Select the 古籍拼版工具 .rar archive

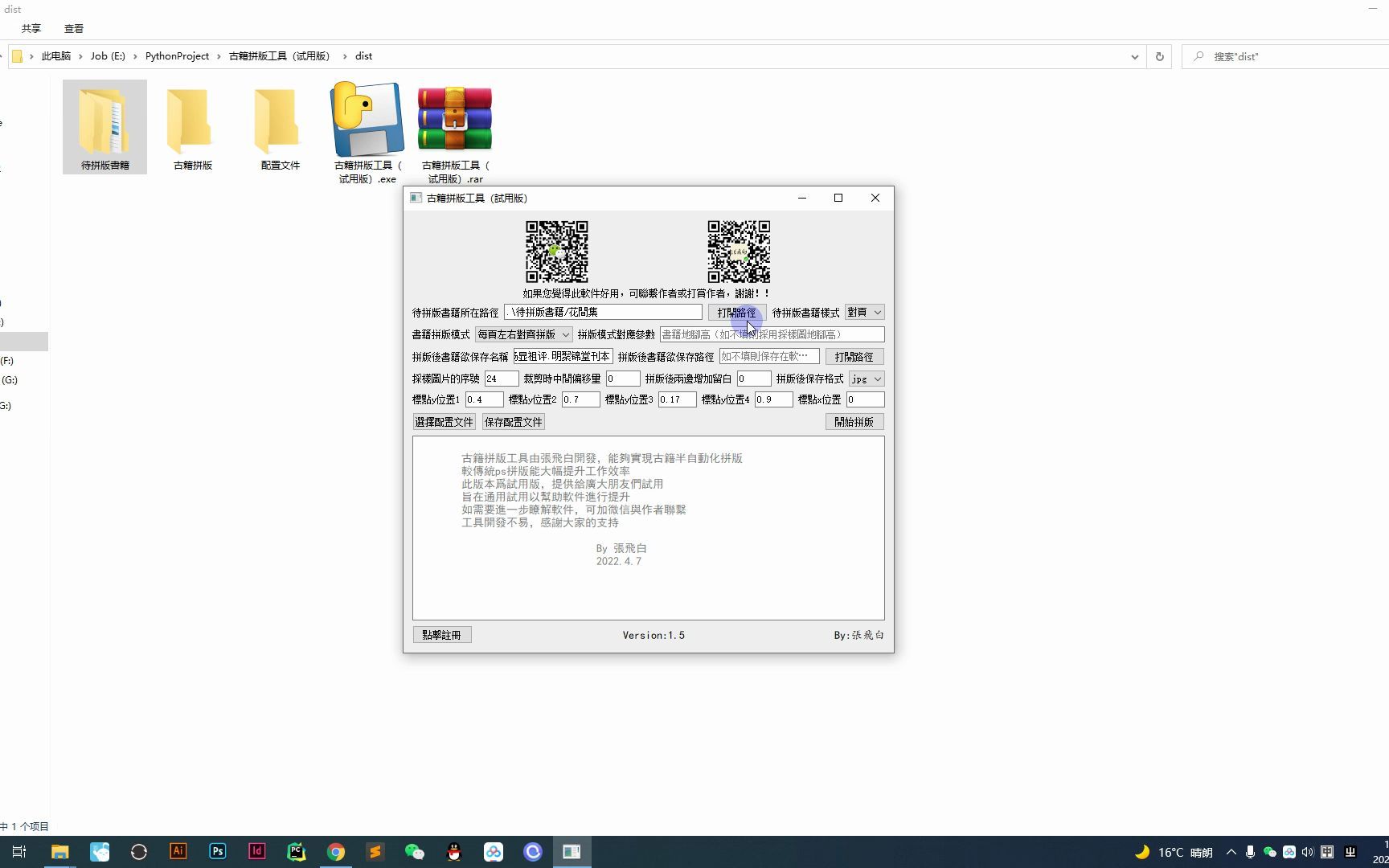tap(455, 133)
